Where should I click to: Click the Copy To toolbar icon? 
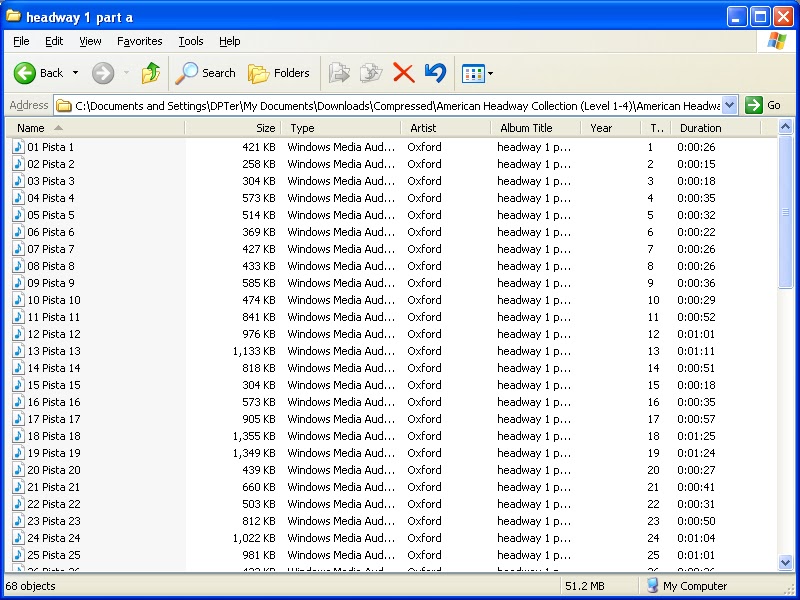371,73
